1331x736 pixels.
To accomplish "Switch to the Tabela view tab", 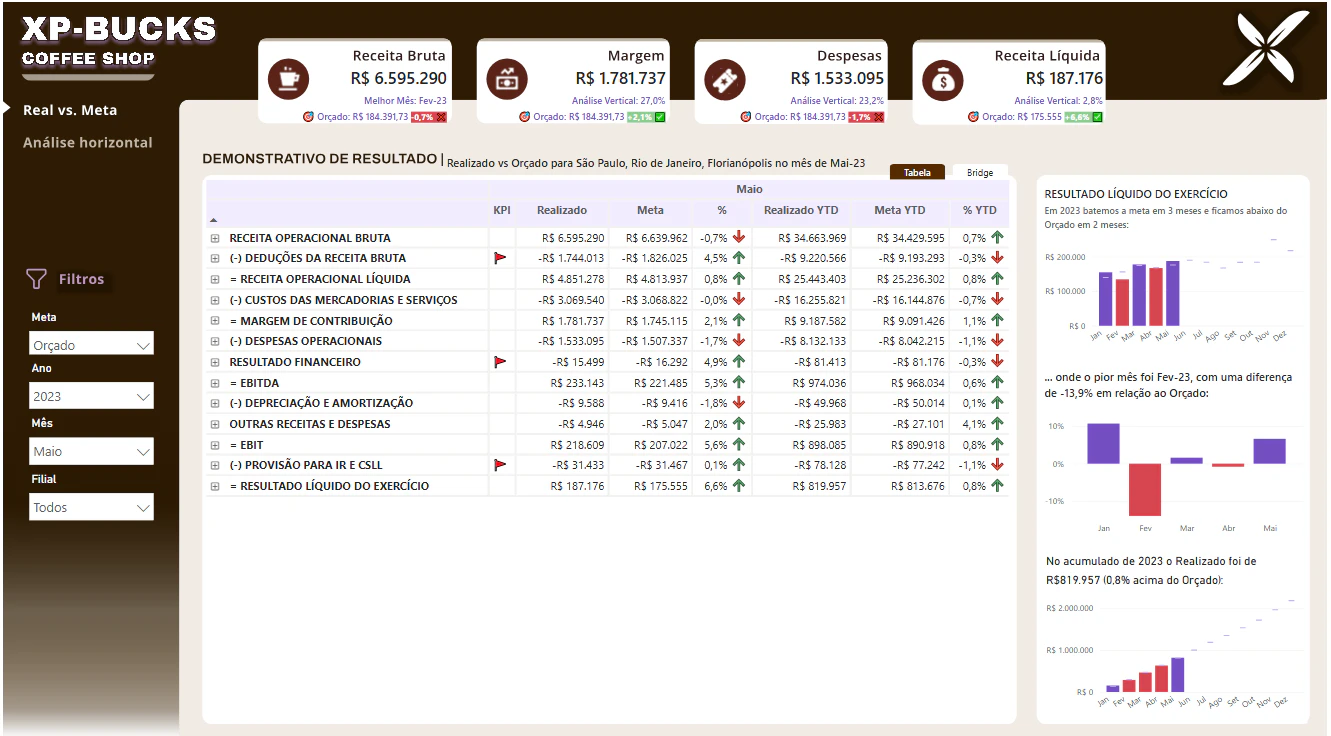I will click(917, 173).
